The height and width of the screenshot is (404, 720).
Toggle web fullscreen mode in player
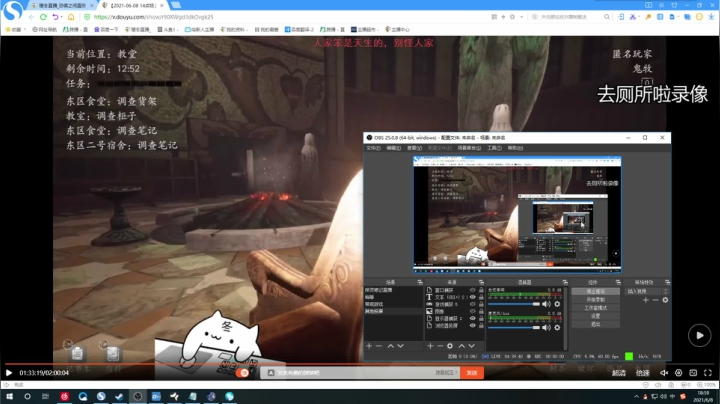click(x=693, y=373)
